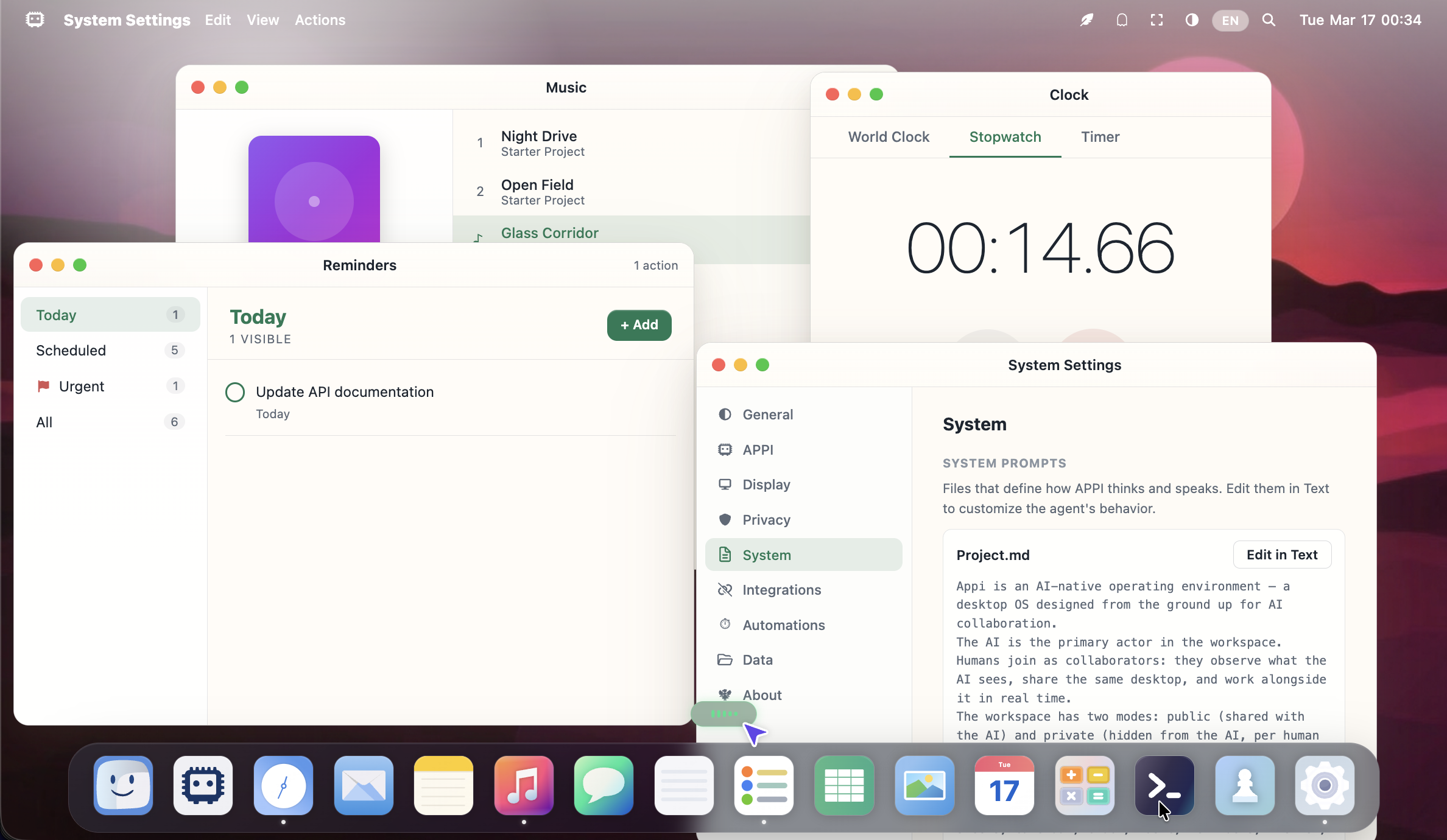Screen dimensions: 1447x840
Task: Open the Chess app in the dock
Action: [x=1244, y=785]
